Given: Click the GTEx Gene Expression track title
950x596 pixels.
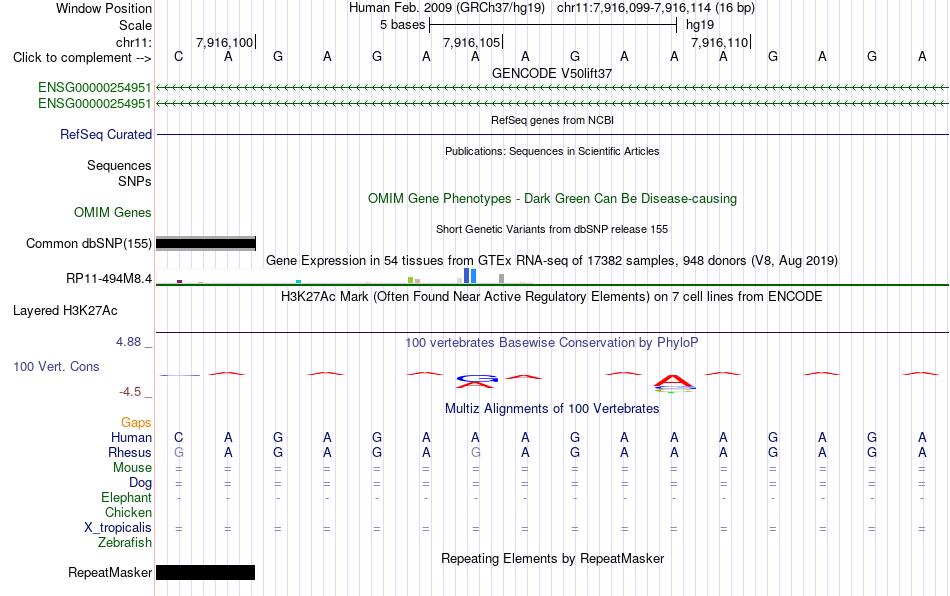Looking at the screenshot, I should pos(552,260).
